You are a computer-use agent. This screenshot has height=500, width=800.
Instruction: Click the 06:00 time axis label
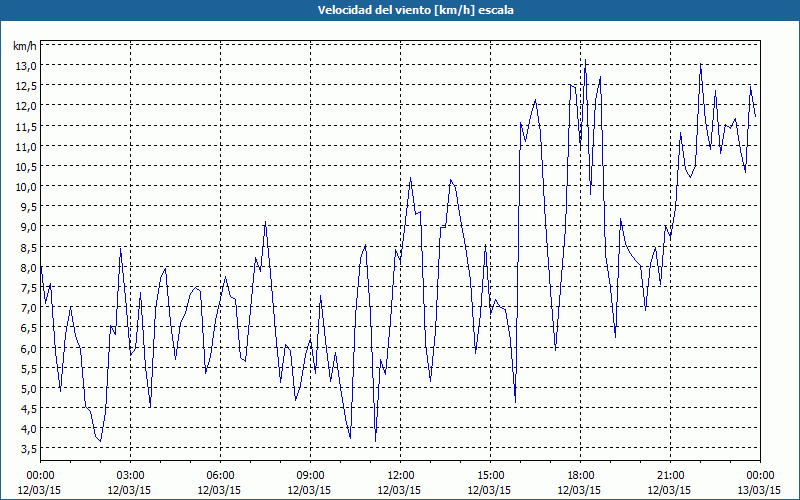[220, 476]
